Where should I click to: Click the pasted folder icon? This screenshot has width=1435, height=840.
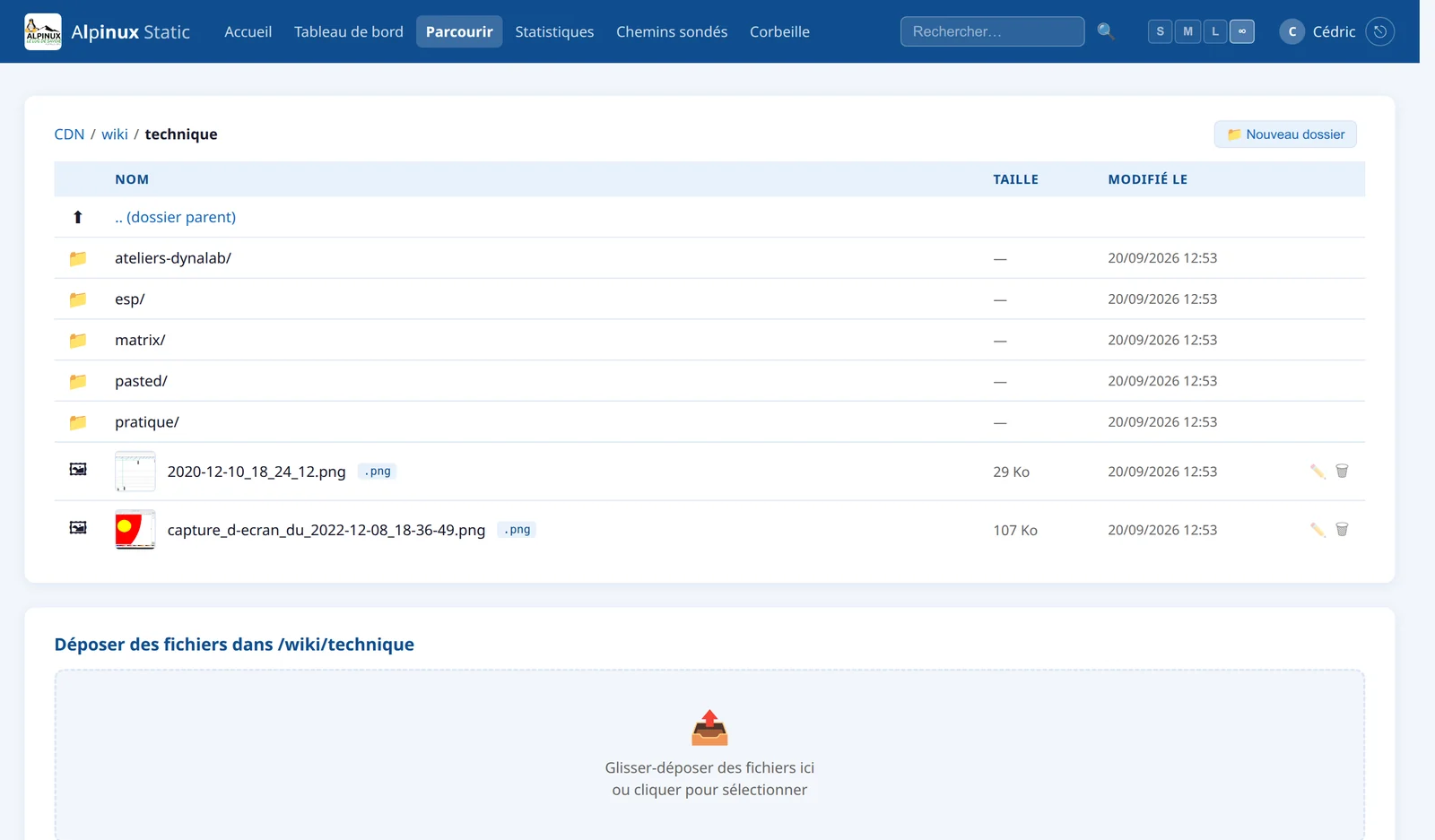pyautogui.click(x=78, y=381)
